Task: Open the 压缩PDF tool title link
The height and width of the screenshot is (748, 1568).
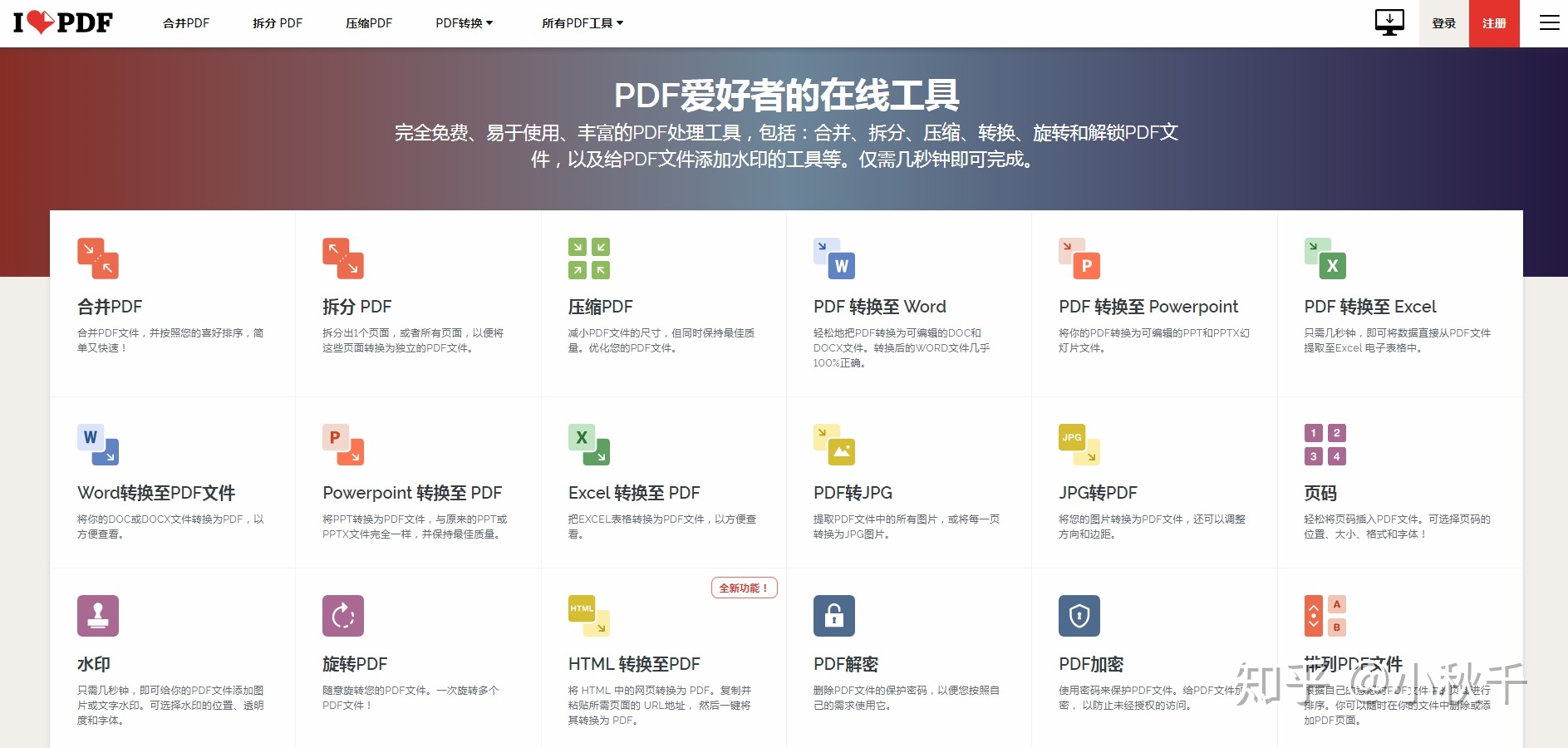Action: tap(601, 307)
